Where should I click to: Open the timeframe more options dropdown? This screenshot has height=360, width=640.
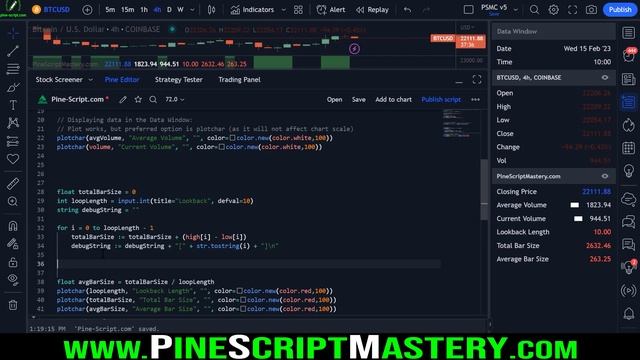click(x=192, y=10)
